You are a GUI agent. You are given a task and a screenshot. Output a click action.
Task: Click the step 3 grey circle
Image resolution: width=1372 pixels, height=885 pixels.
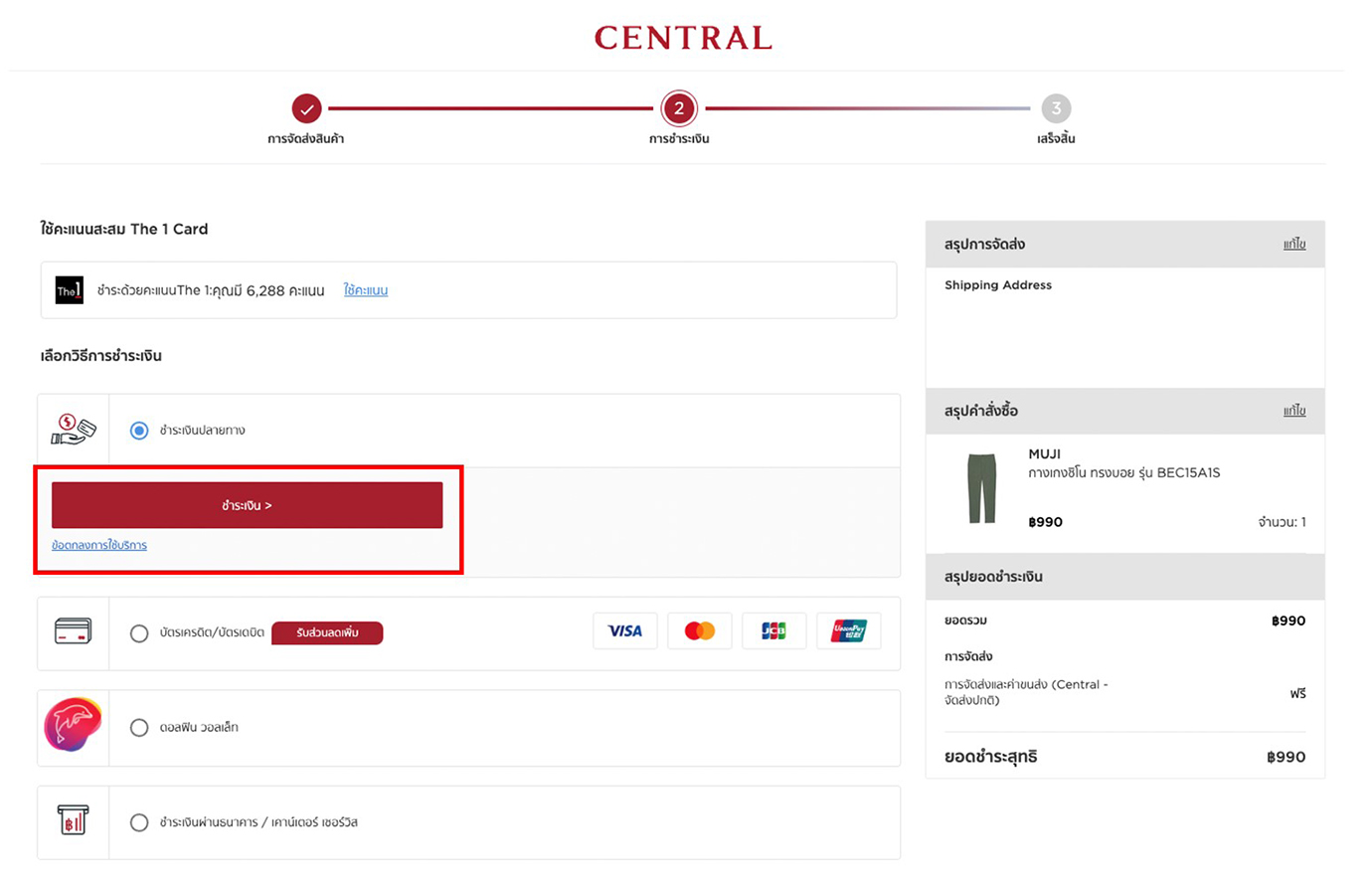pyautogui.click(x=1056, y=108)
